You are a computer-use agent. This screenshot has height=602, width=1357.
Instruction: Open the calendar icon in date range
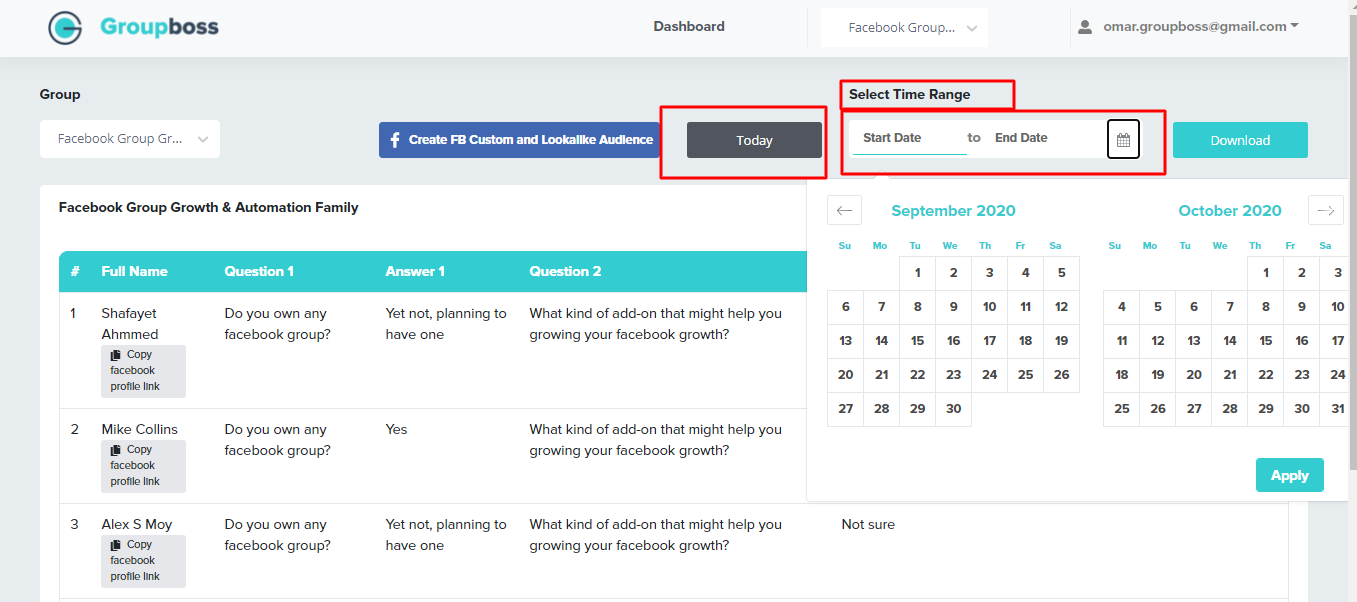[x=1123, y=140]
